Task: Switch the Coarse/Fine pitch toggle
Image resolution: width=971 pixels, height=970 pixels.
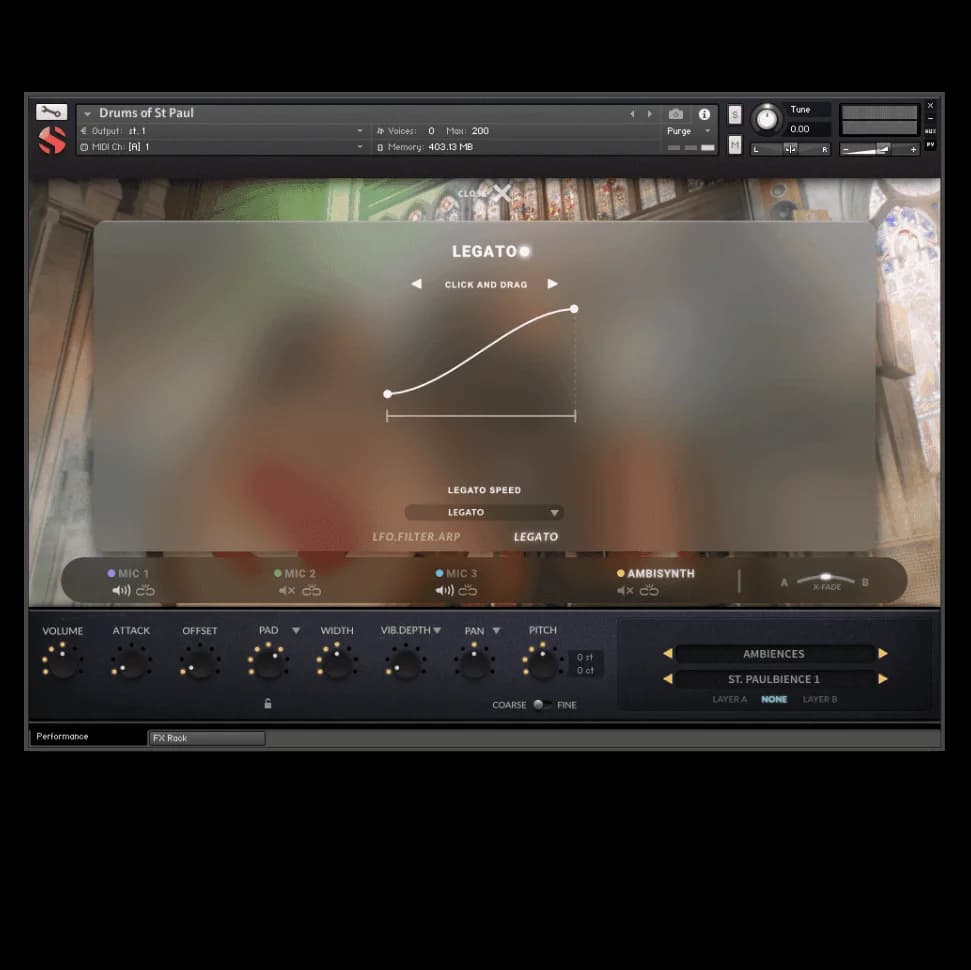Action: pyautogui.click(x=541, y=705)
